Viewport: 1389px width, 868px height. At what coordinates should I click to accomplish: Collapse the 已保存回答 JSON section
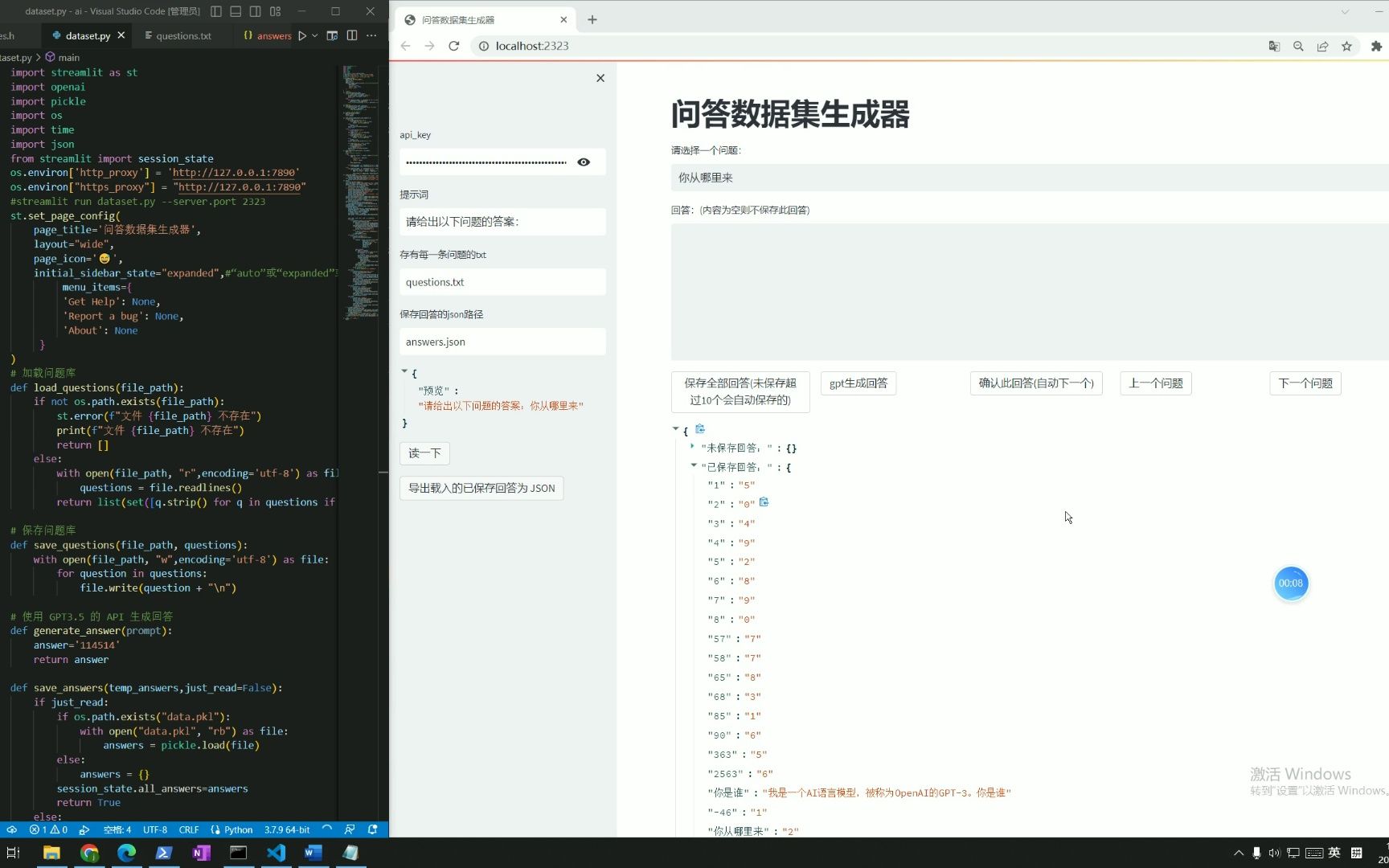coord(693,466)
